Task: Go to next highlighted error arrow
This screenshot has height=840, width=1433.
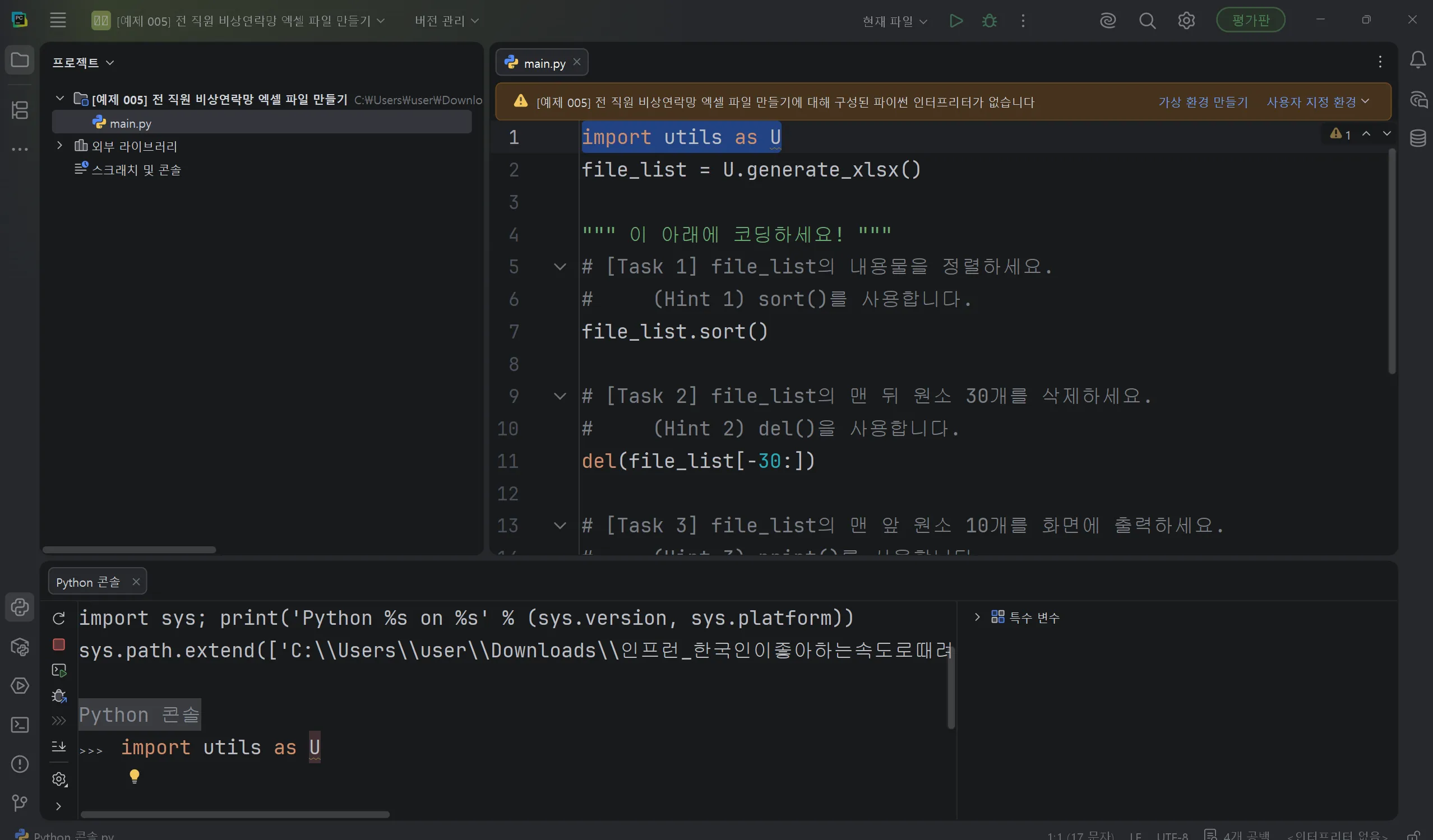Action: 1387,133
